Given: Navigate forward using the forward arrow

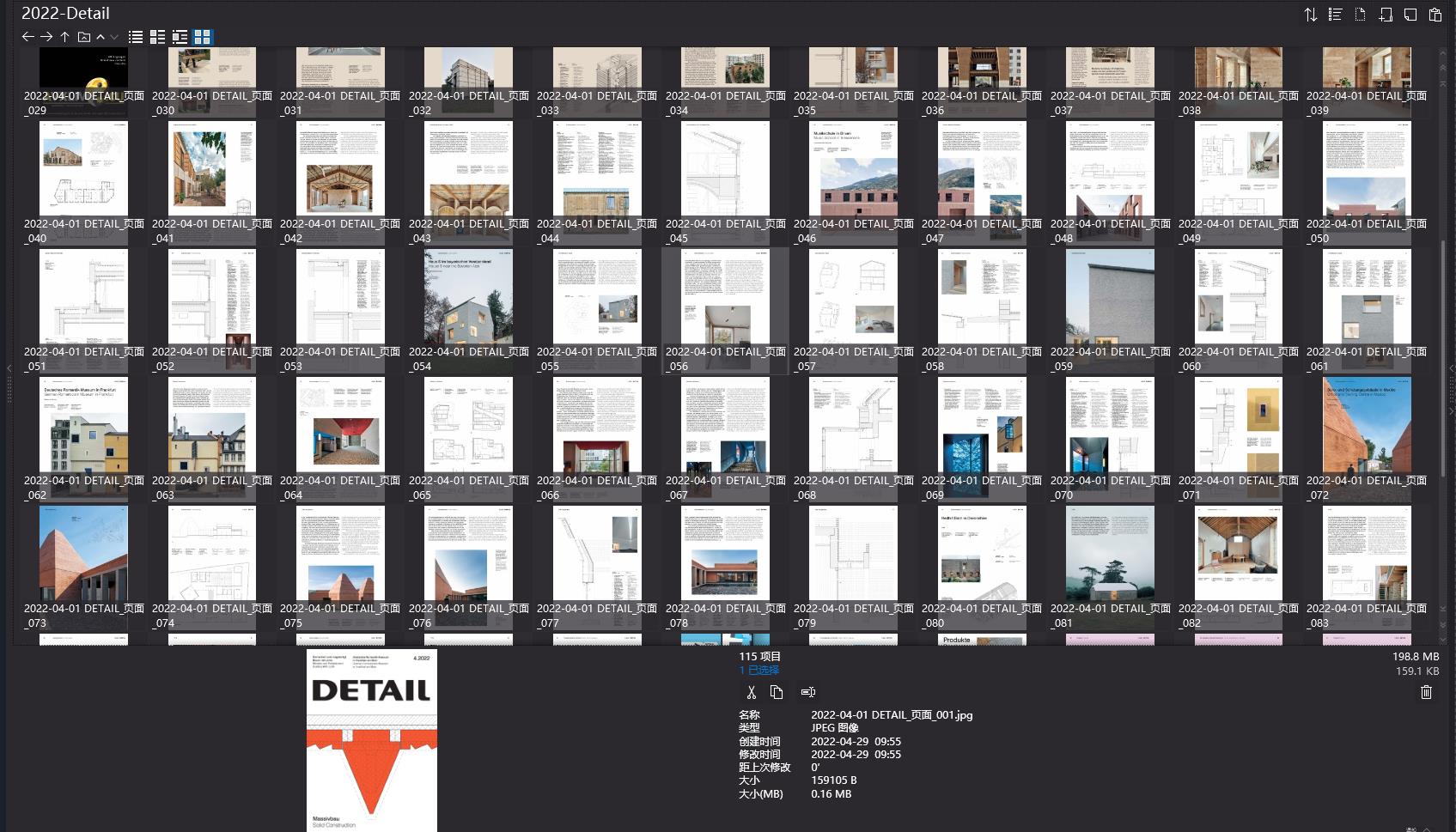Looking at the screenshot, I should 45,37.
